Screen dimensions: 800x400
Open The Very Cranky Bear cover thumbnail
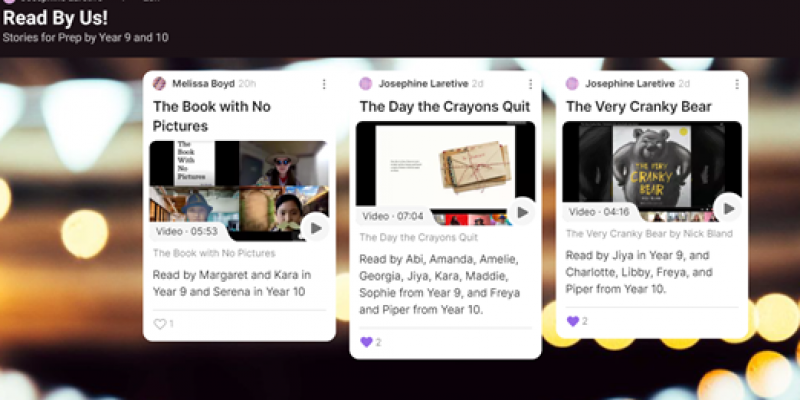coord(652,171)
